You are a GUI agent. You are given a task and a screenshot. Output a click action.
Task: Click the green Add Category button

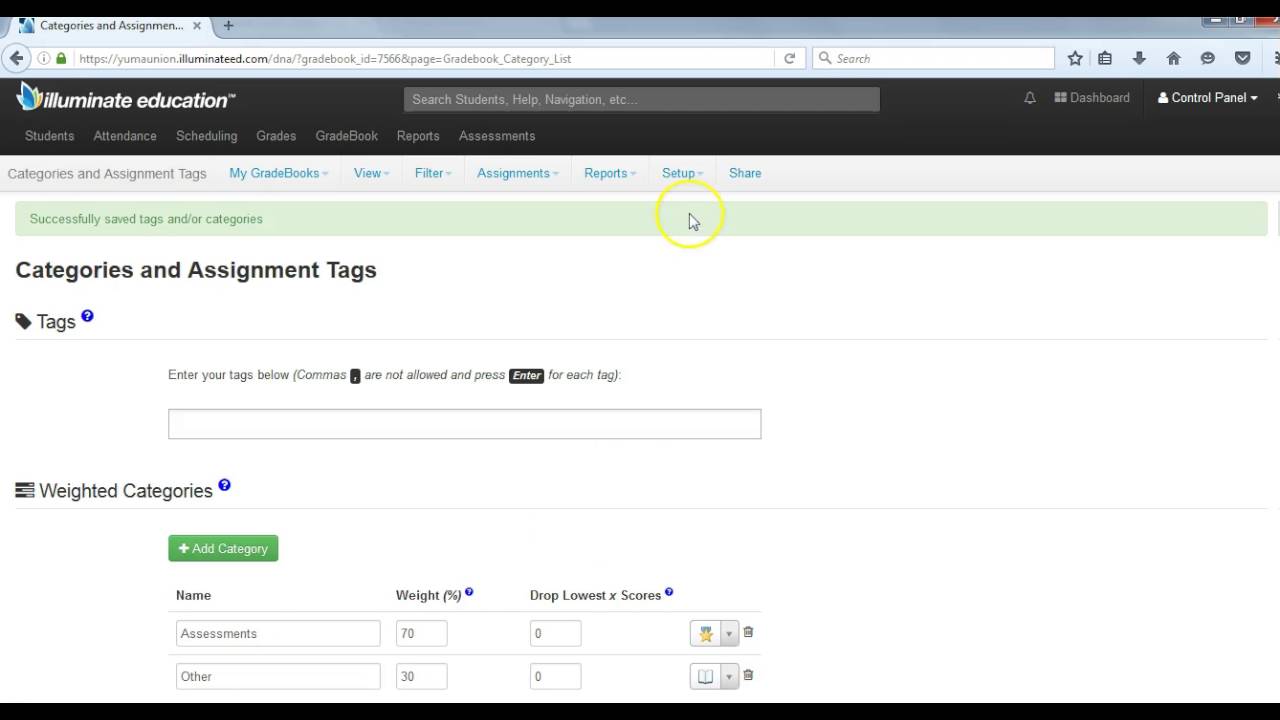pyautogui.click(x=223, y=548)
